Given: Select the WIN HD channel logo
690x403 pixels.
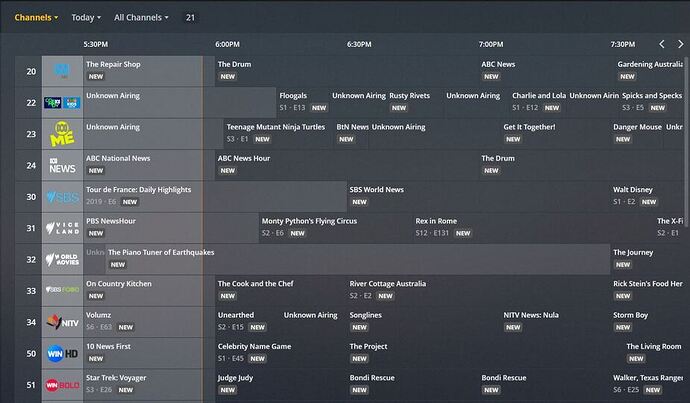Looking at the screenshot, I should tap(62, 353).
